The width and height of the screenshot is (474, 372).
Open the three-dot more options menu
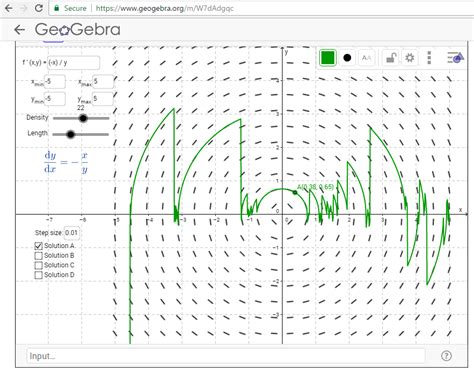coord(429,58)
